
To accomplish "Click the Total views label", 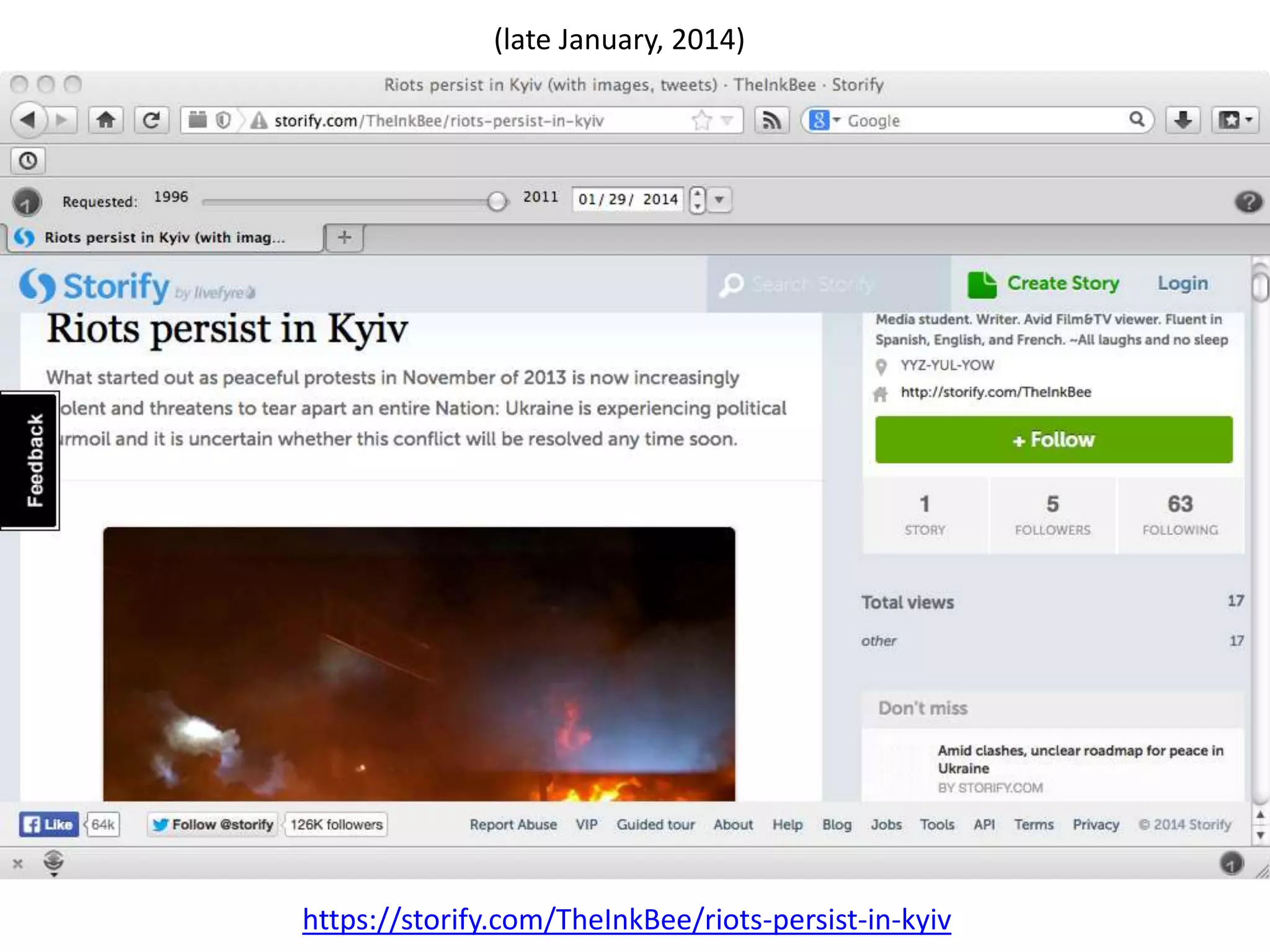I will point(907,602).
